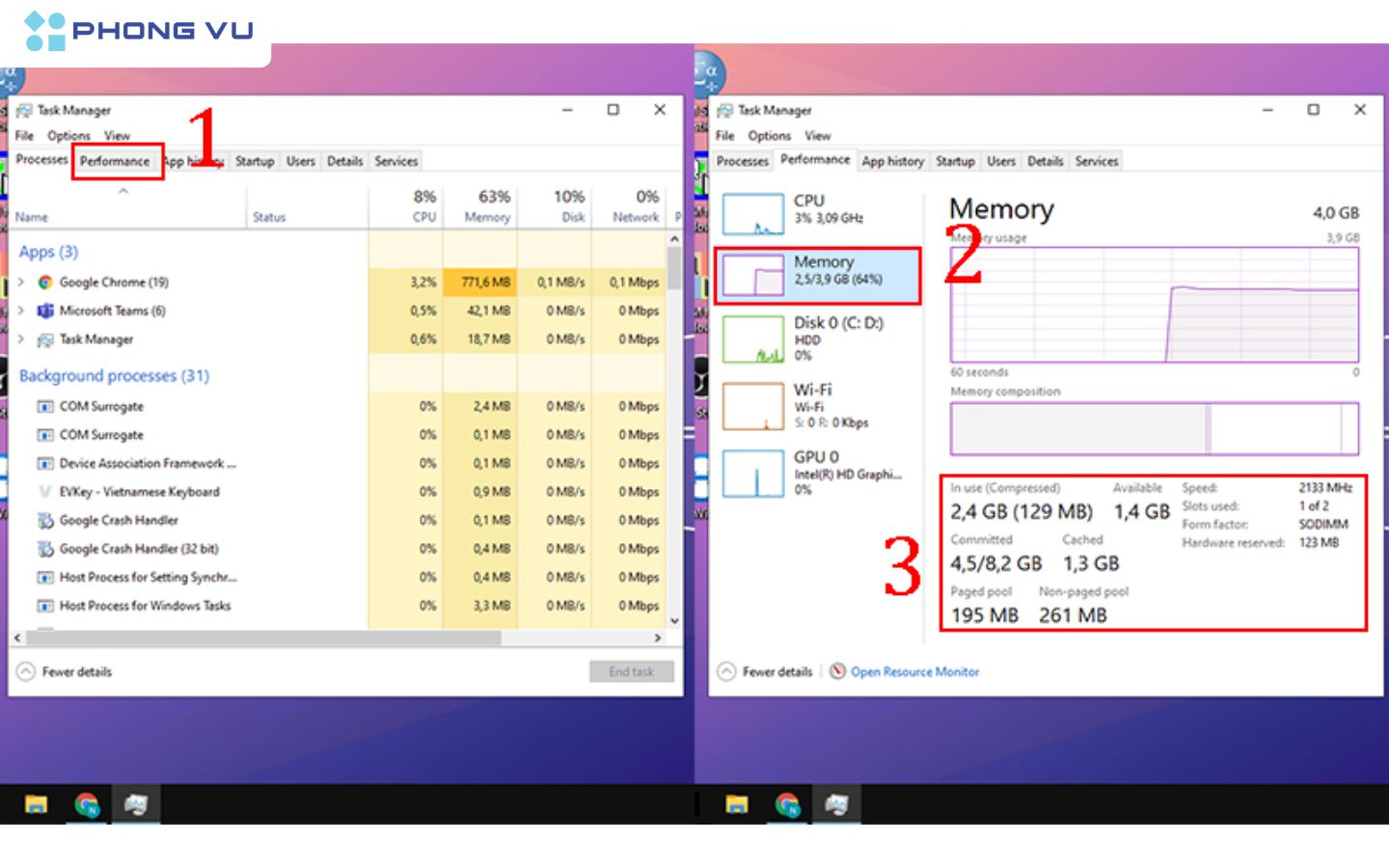
Task: Click the Open Resource Monitor icon
Action: [837, 671]
